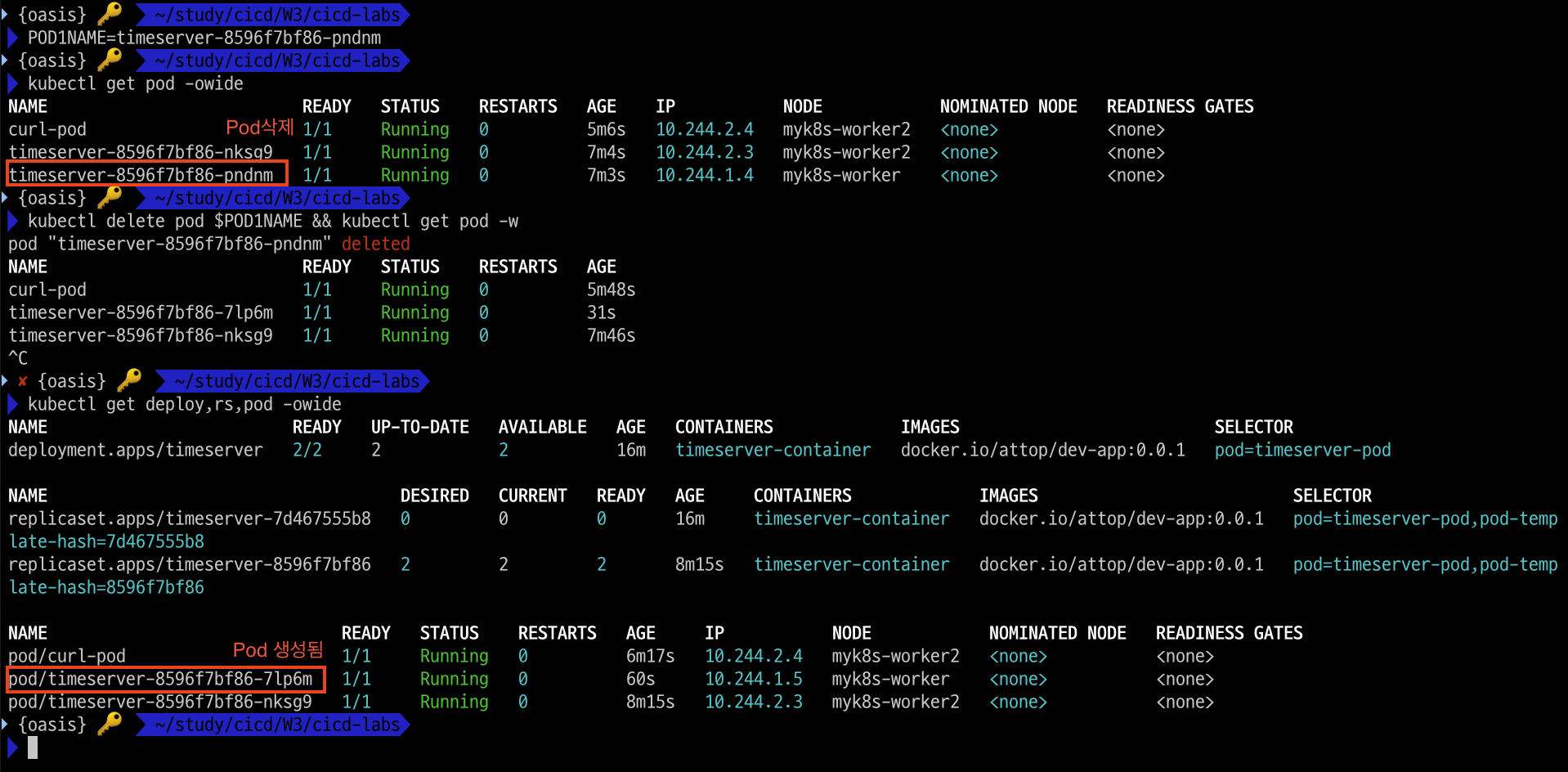Screen dimensions: 1568x772
Task: Click the age value "7m3s"
Action: pyautogui.click(x=606, y=175)
